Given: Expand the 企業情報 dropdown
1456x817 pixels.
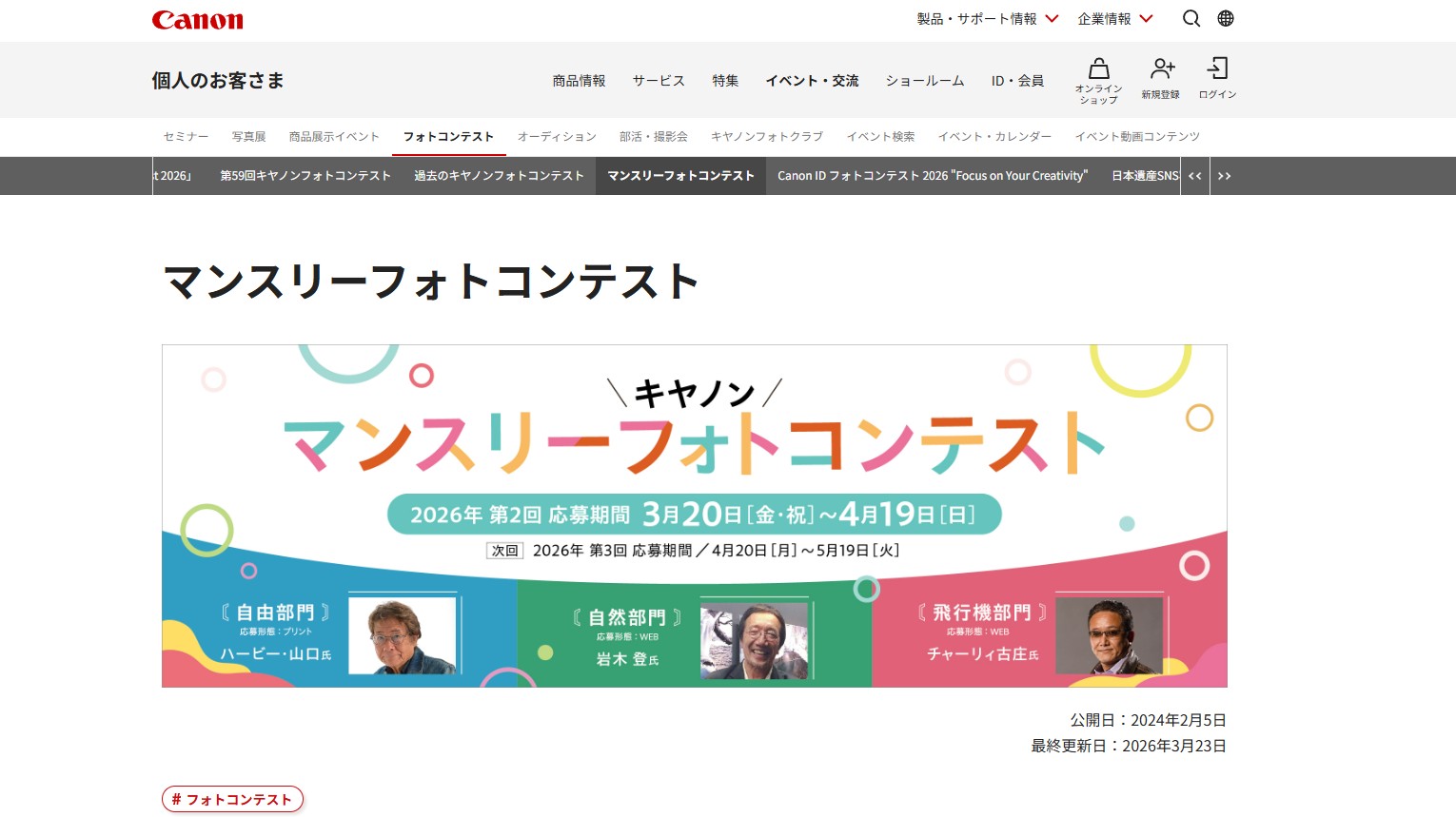Looking at the screenshot, I should (x=1114, y=19).
